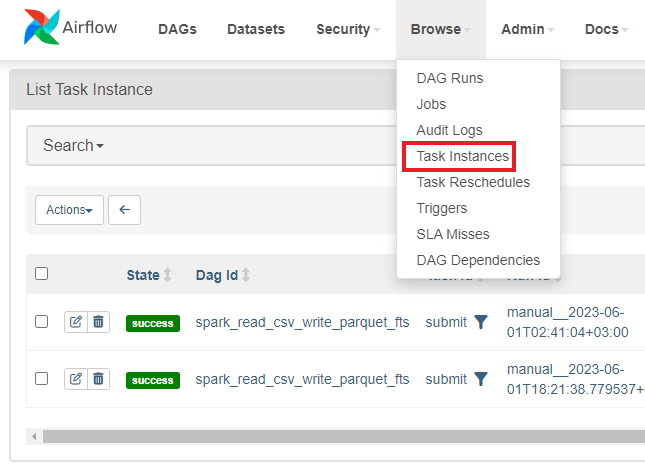Check the second task instance row checkbox

(42, 378)
